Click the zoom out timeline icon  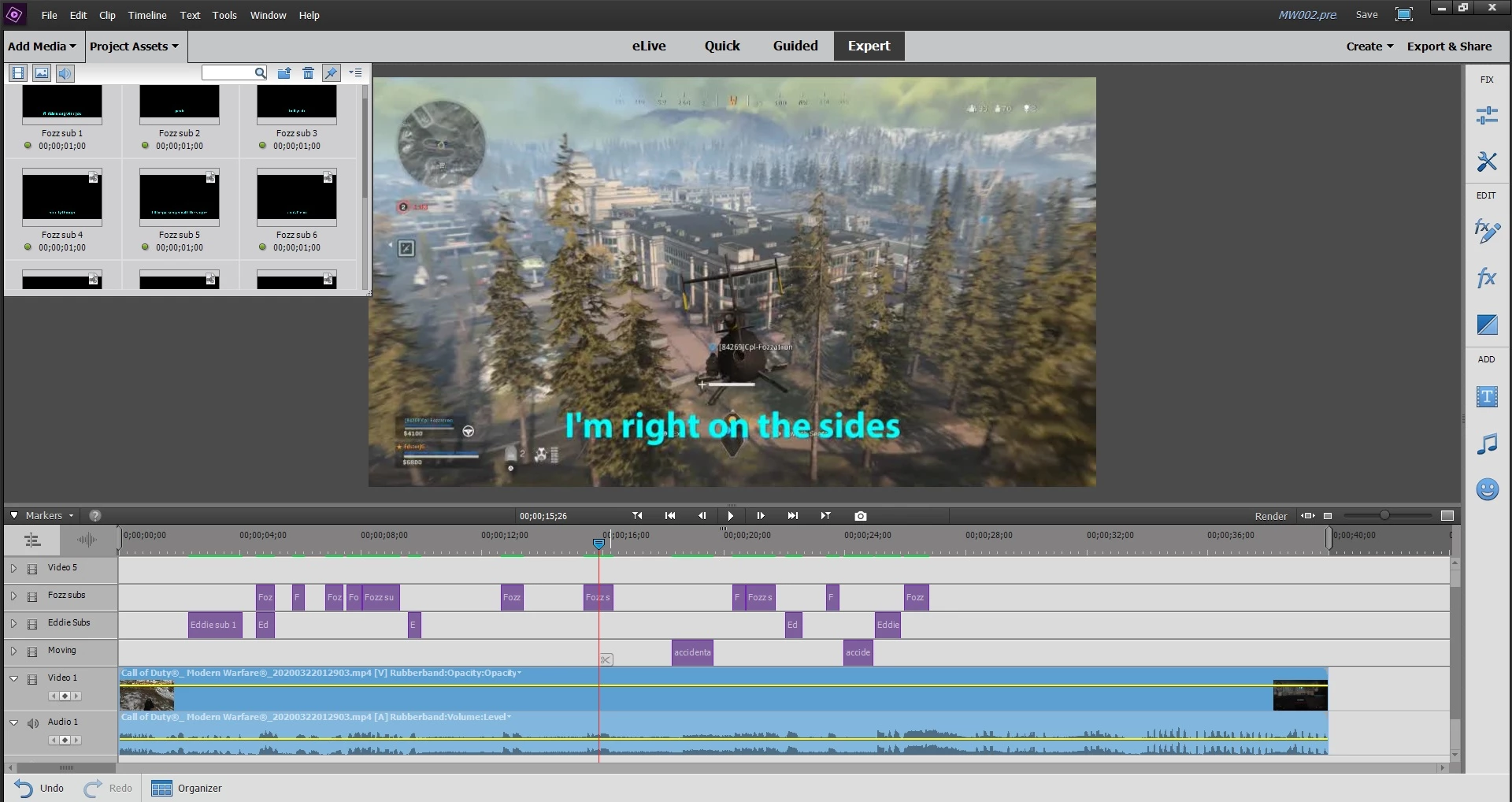click(x=1328, y=516)
